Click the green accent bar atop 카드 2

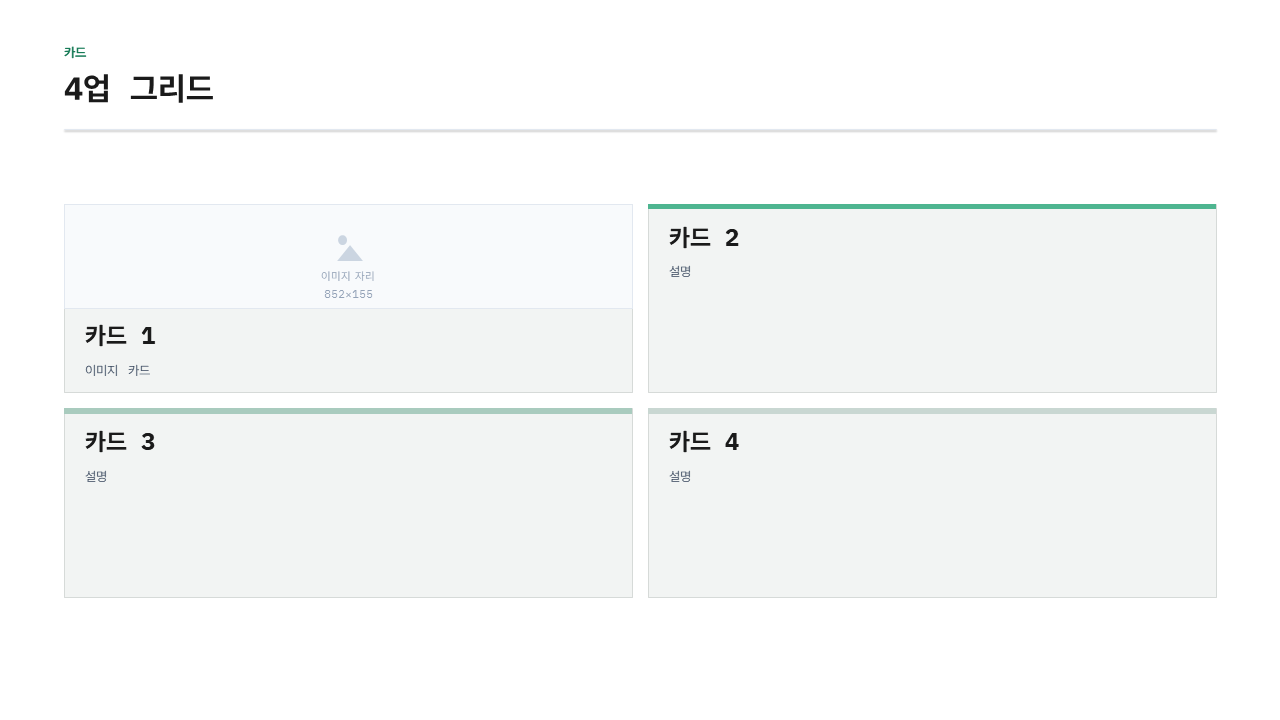[932, 207]
